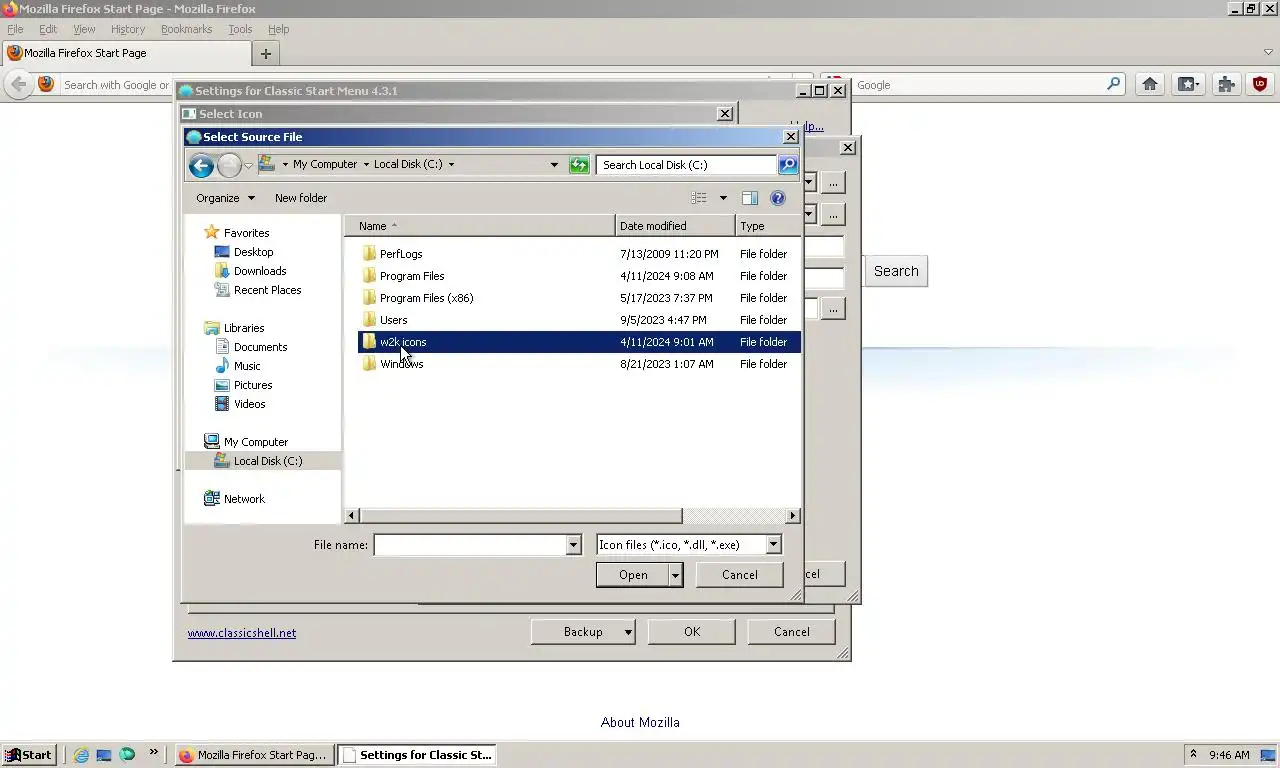Image resolution: width=1280 pixels, height=768 pixels.
Task: Click the uBlock shield icon in Firefox
Action: [1260, 85]
